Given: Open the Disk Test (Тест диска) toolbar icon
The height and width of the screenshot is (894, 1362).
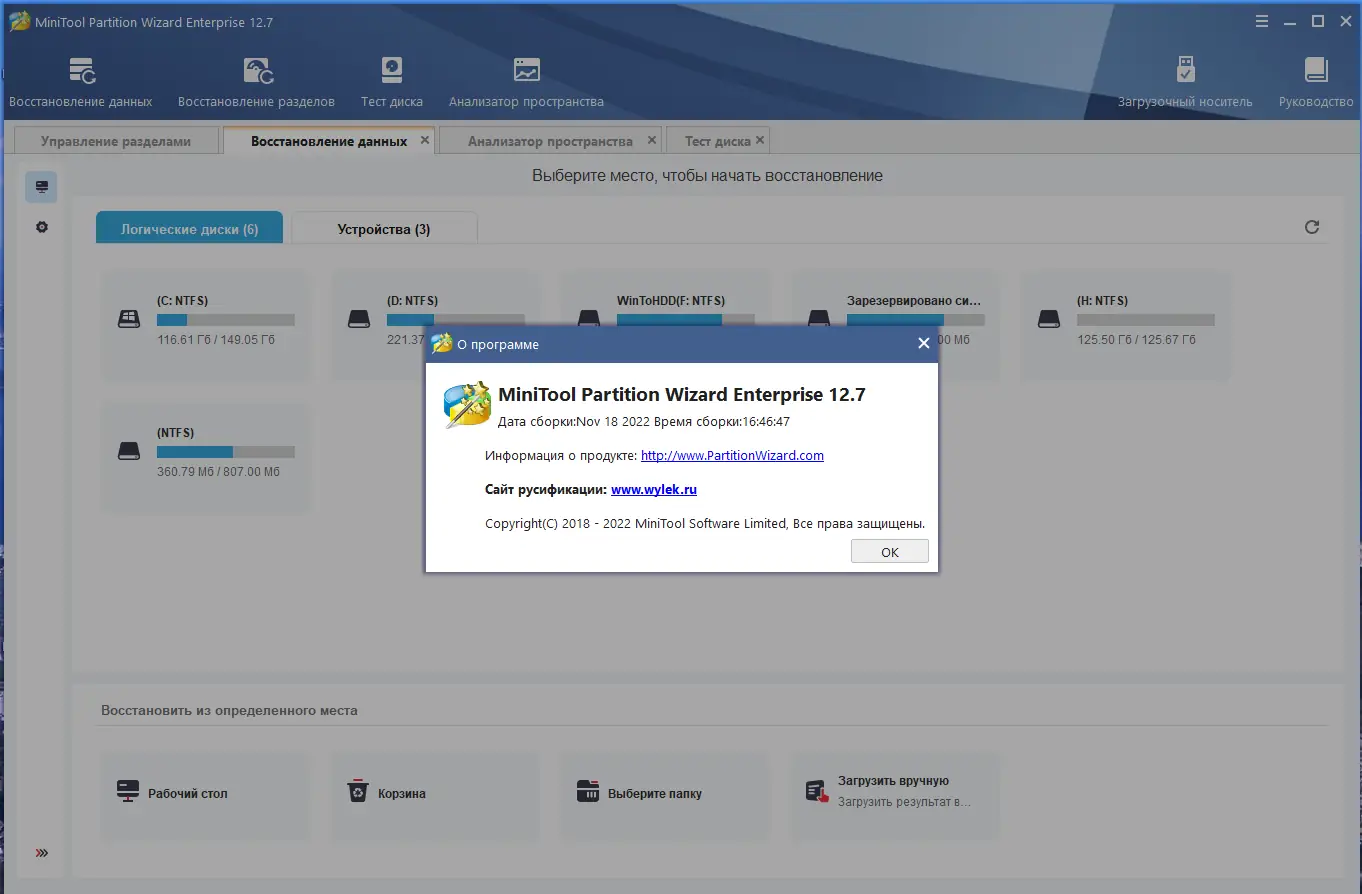Looking at the screenshot, I should coord(392,70).
